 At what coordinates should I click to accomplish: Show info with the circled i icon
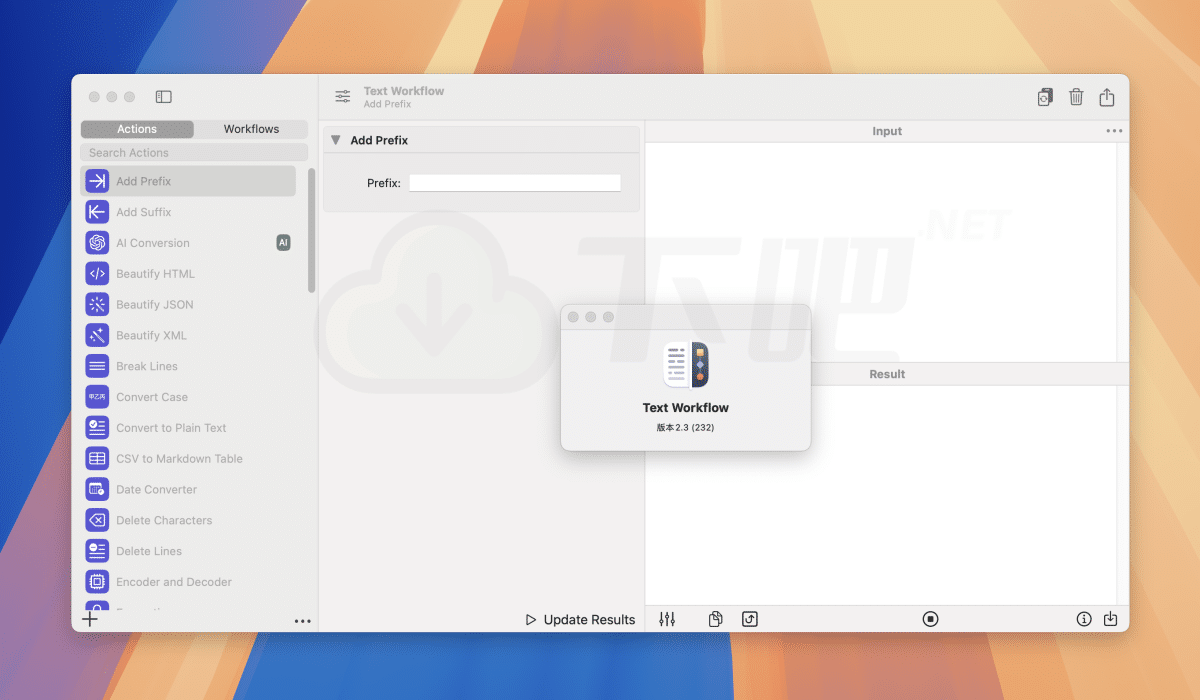pyautogui.click(x=1084, y=620)
